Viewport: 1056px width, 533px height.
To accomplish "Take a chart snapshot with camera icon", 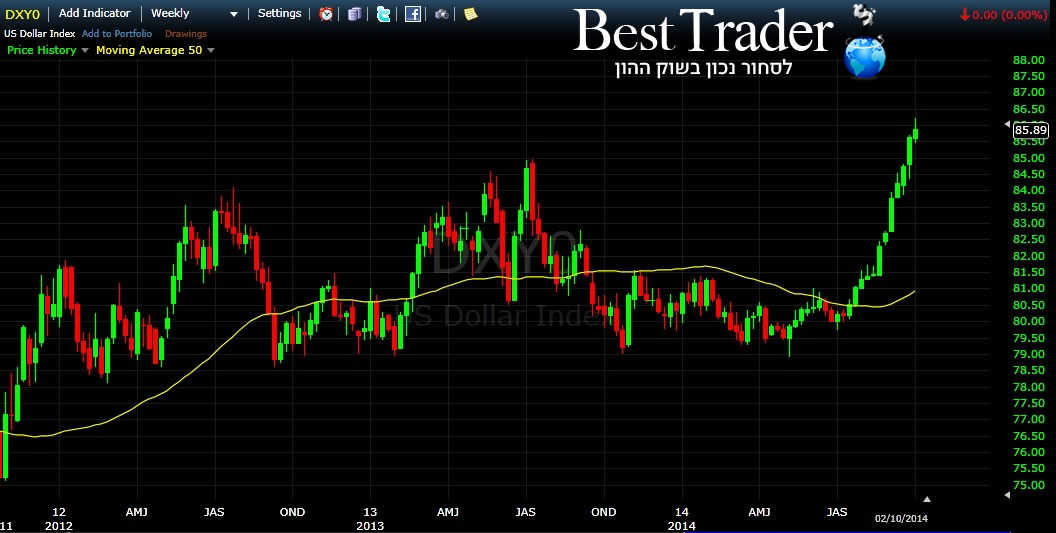I will click(x=441, y=14).
